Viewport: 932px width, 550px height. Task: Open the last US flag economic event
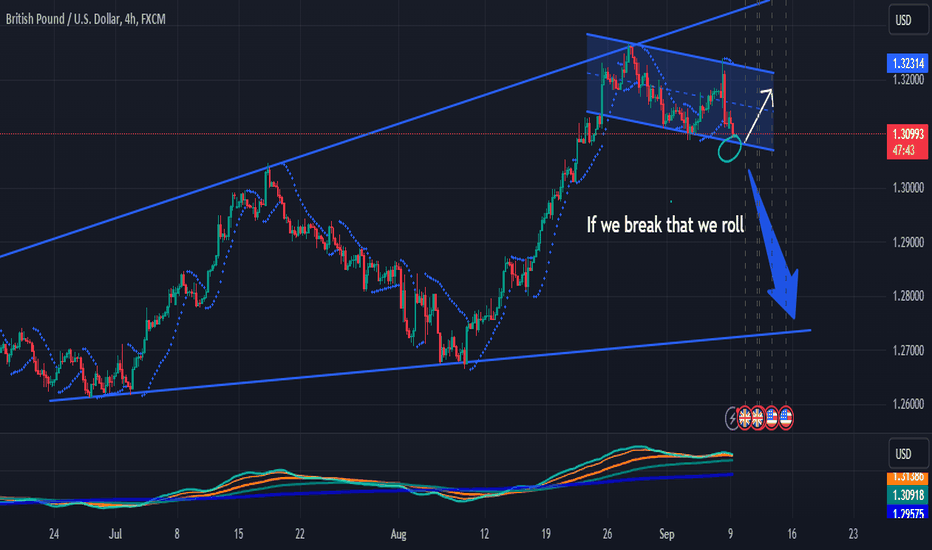point(786,418)
